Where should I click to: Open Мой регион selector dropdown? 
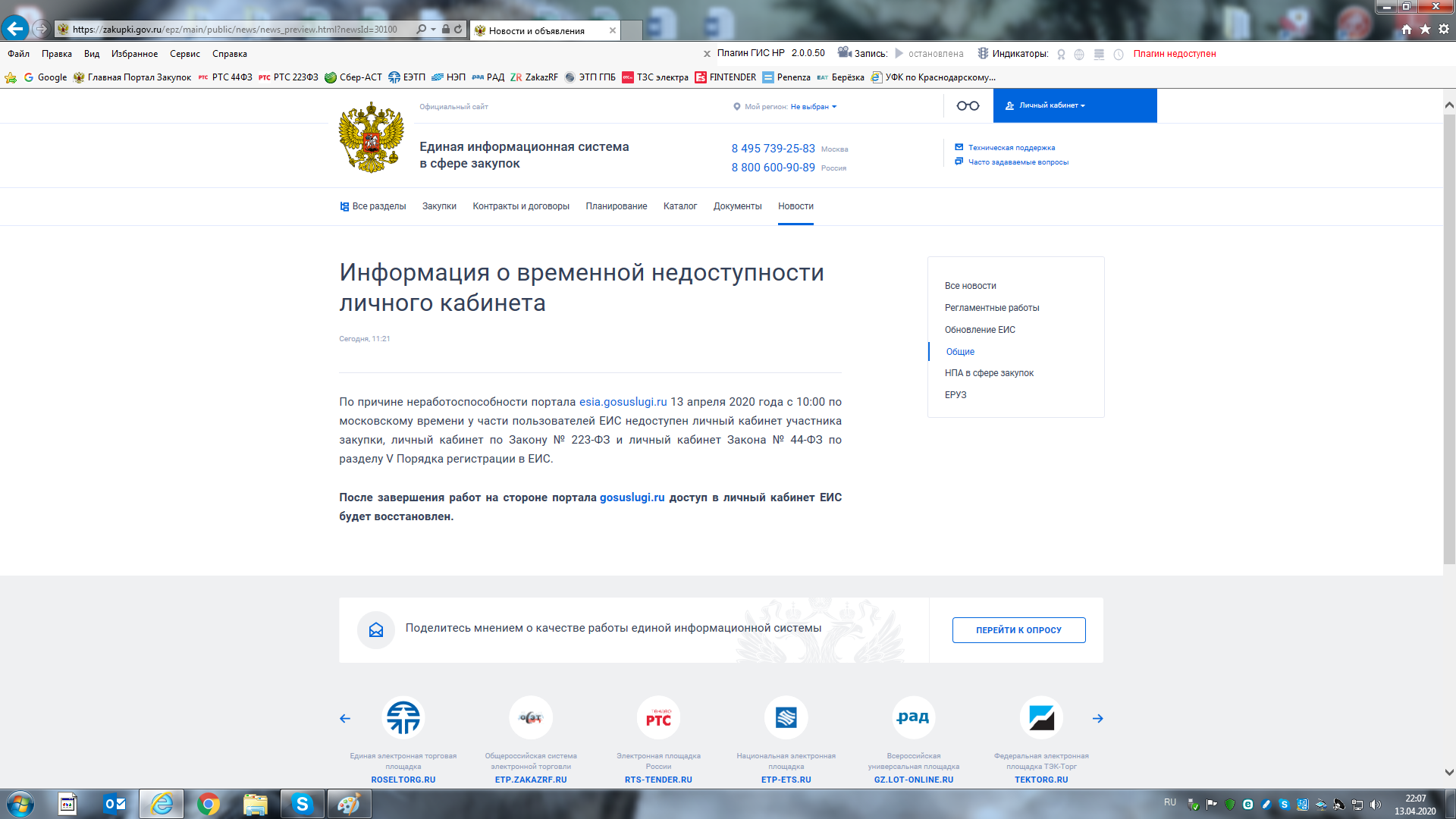click(812, 107)
